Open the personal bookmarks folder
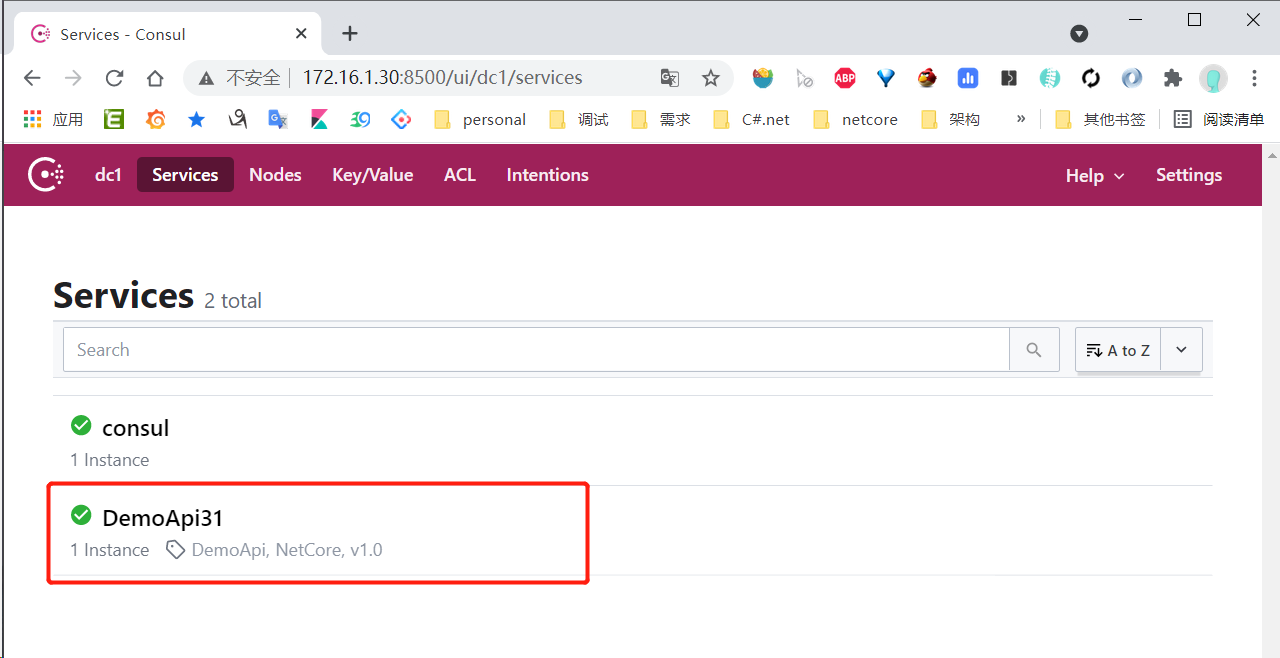The image size is (1280, 658). click(480, 119)
